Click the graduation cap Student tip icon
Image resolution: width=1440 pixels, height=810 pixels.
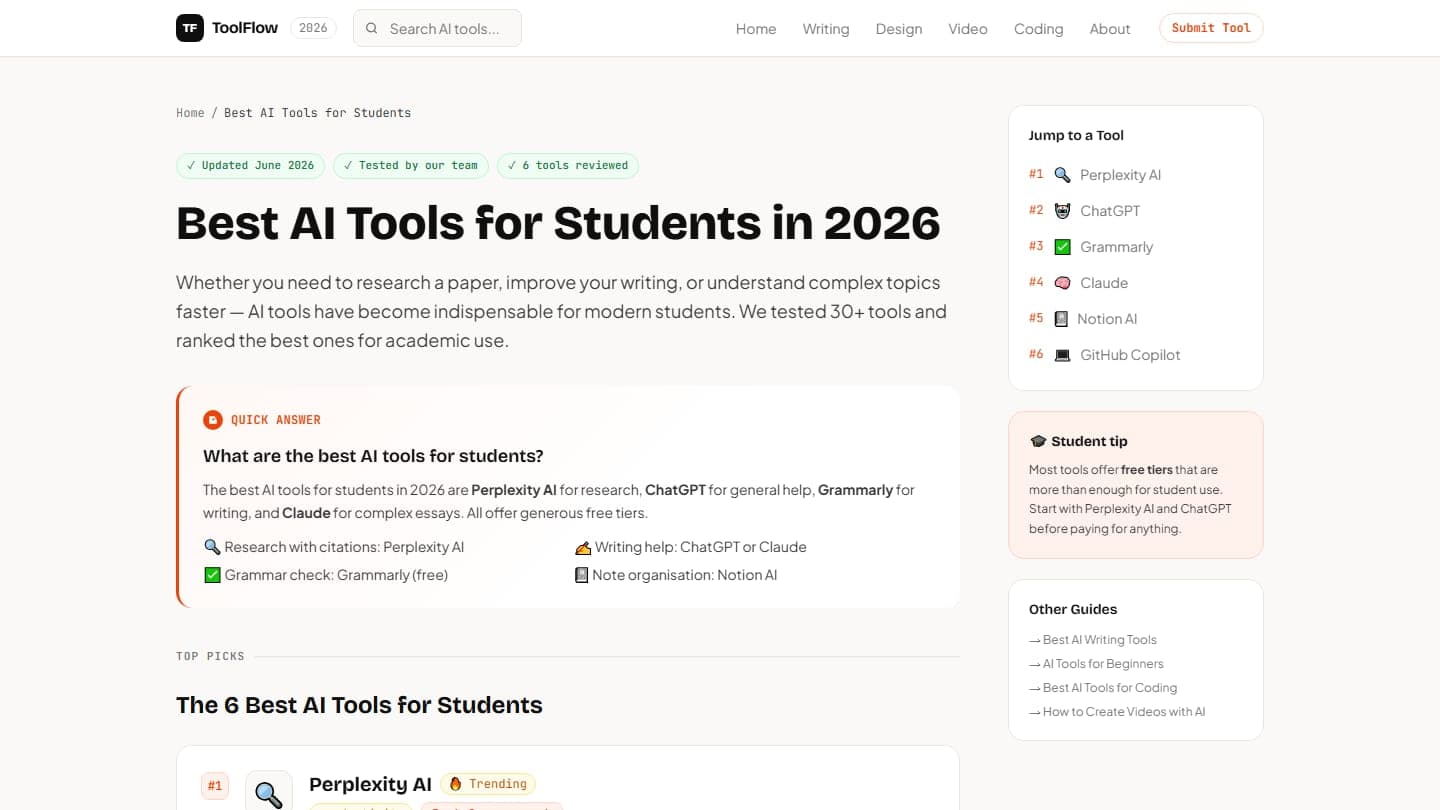click(x=1038, y=441)
